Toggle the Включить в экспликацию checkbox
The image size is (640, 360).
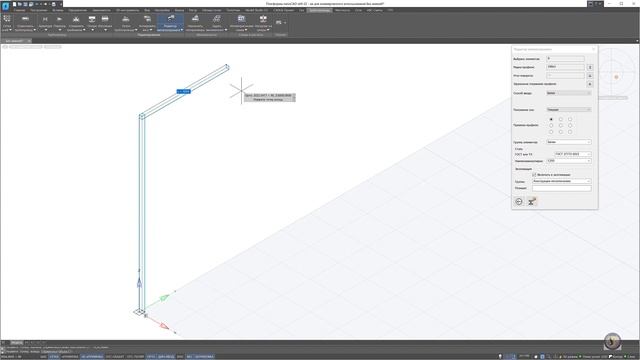pos(534,175)
